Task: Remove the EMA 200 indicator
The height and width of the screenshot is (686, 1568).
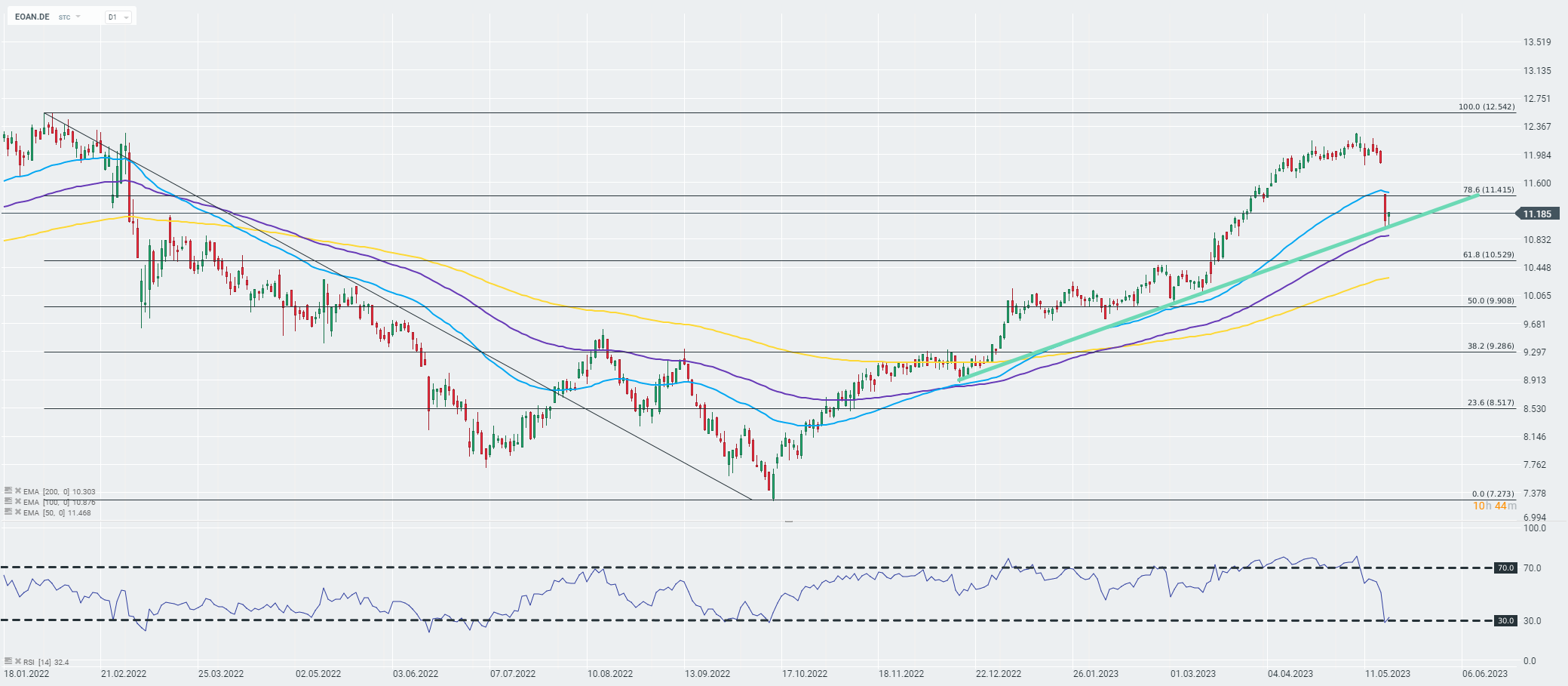Action: click(x=17, y=491)
